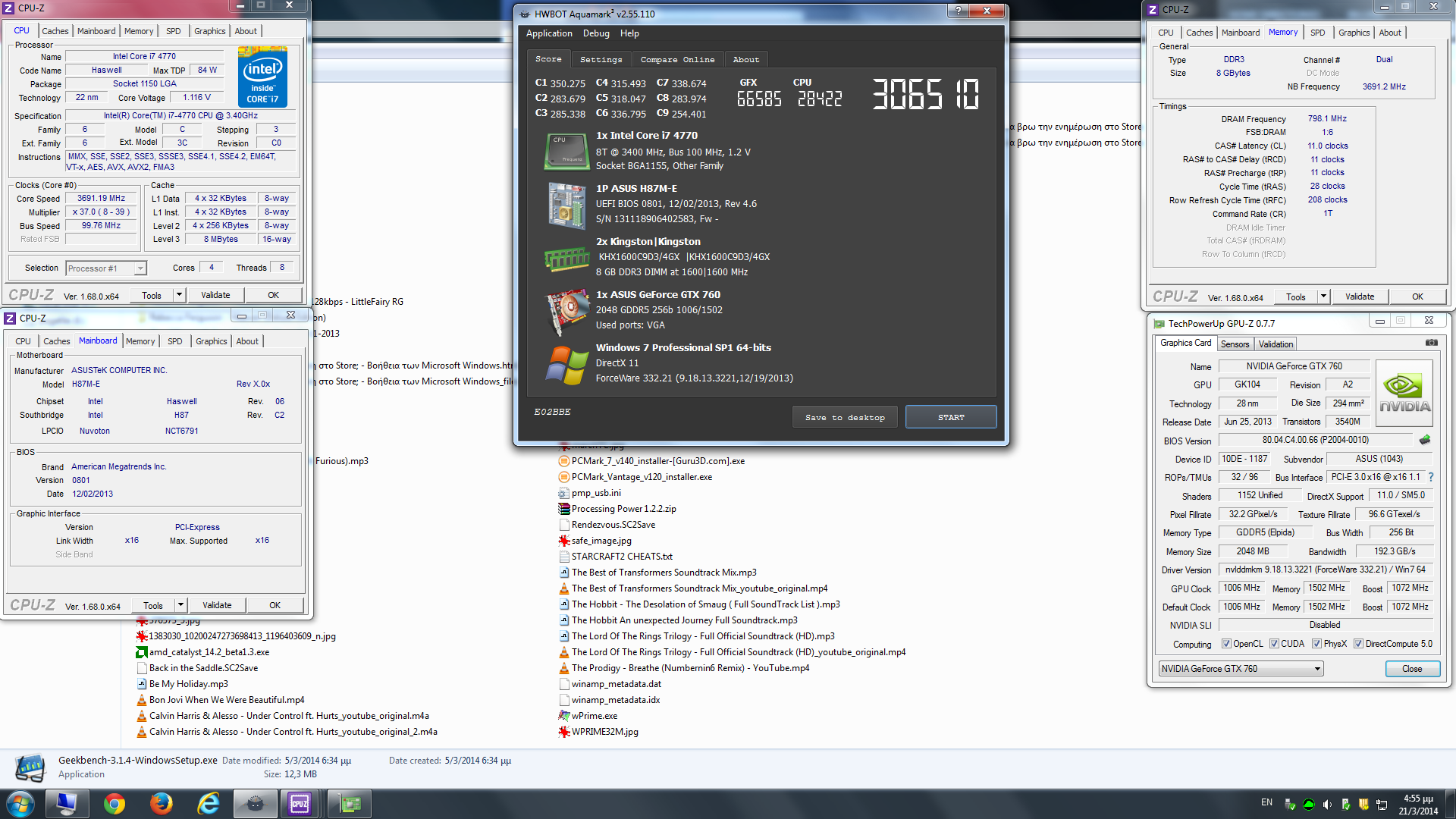Expand Tools arrow in CPU-Z Mainboard window
Screen dimensions: 1456x819
181,605
